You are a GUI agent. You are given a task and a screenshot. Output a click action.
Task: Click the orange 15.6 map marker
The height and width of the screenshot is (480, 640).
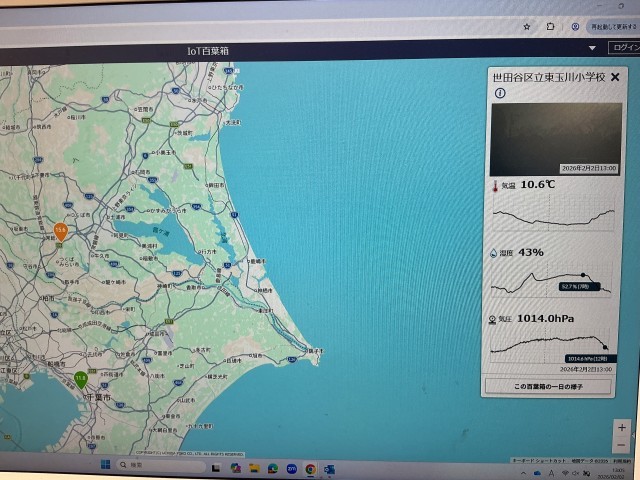[60, 232]
